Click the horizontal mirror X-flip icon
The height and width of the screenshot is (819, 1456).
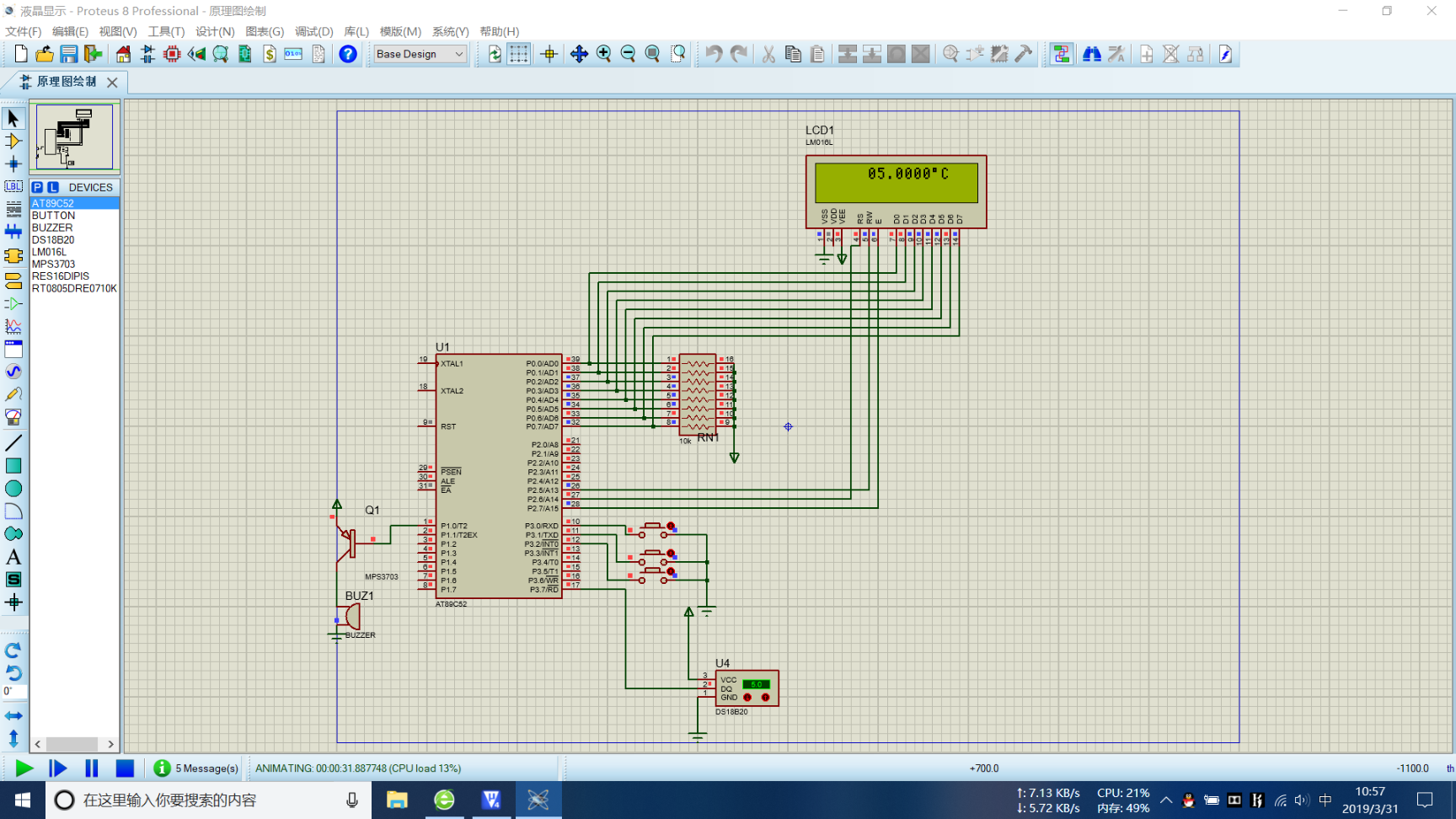click(x=13, y=715)
